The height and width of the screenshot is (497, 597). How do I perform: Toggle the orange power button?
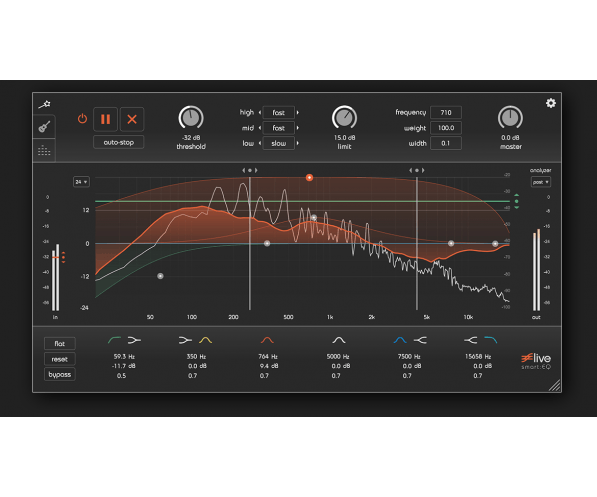[x=82, y=119]
